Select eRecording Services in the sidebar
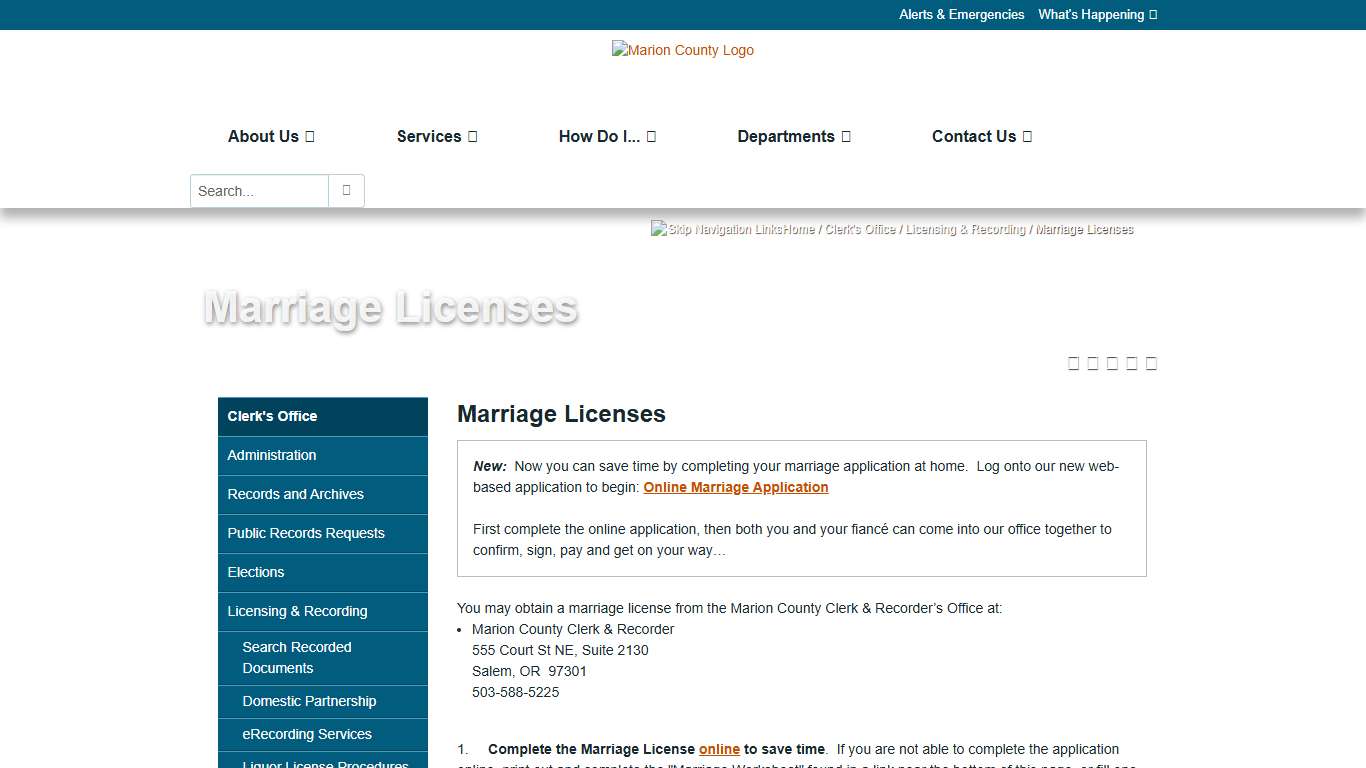The width and height of the screenshot is (1366, 768). [x=307, y=735]
